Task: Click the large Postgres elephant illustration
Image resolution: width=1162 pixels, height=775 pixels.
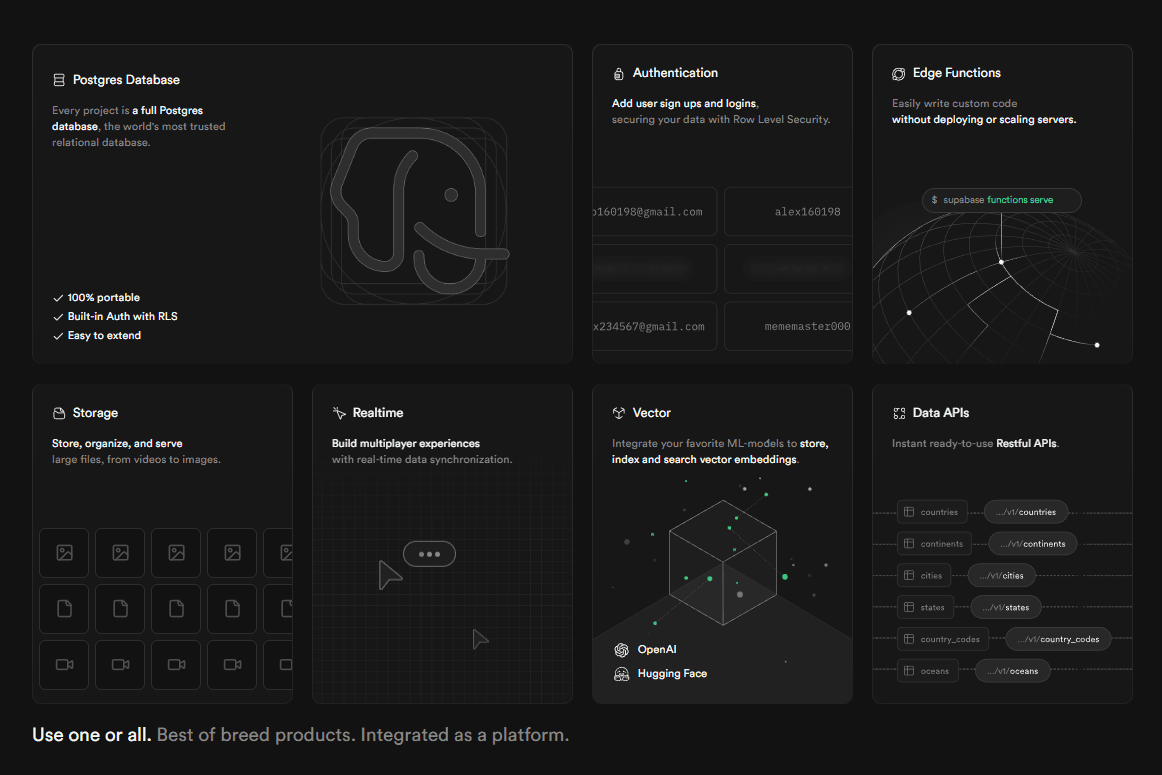Action: [414, 212]
